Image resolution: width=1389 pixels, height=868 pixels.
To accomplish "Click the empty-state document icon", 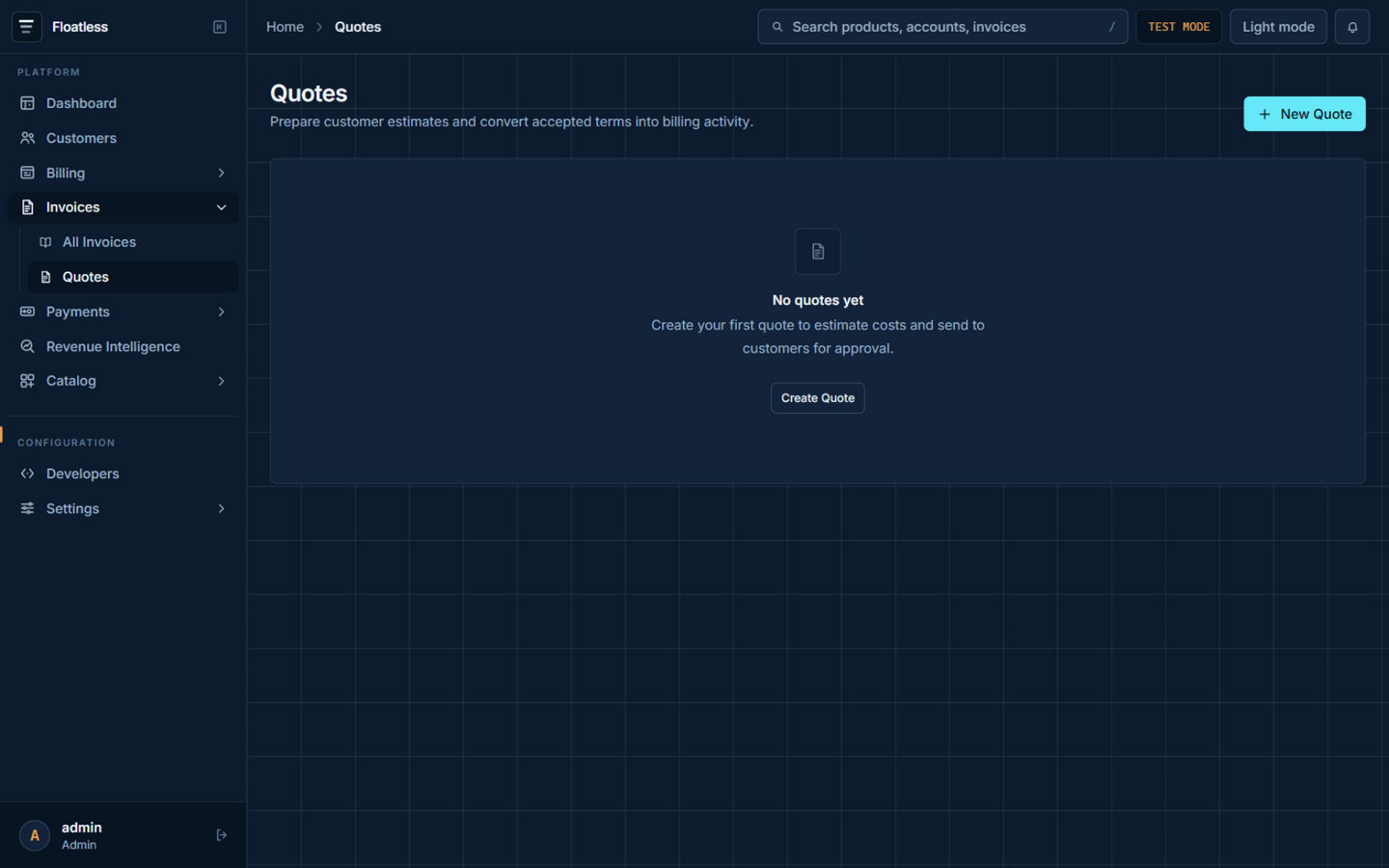I will [818, 252].
